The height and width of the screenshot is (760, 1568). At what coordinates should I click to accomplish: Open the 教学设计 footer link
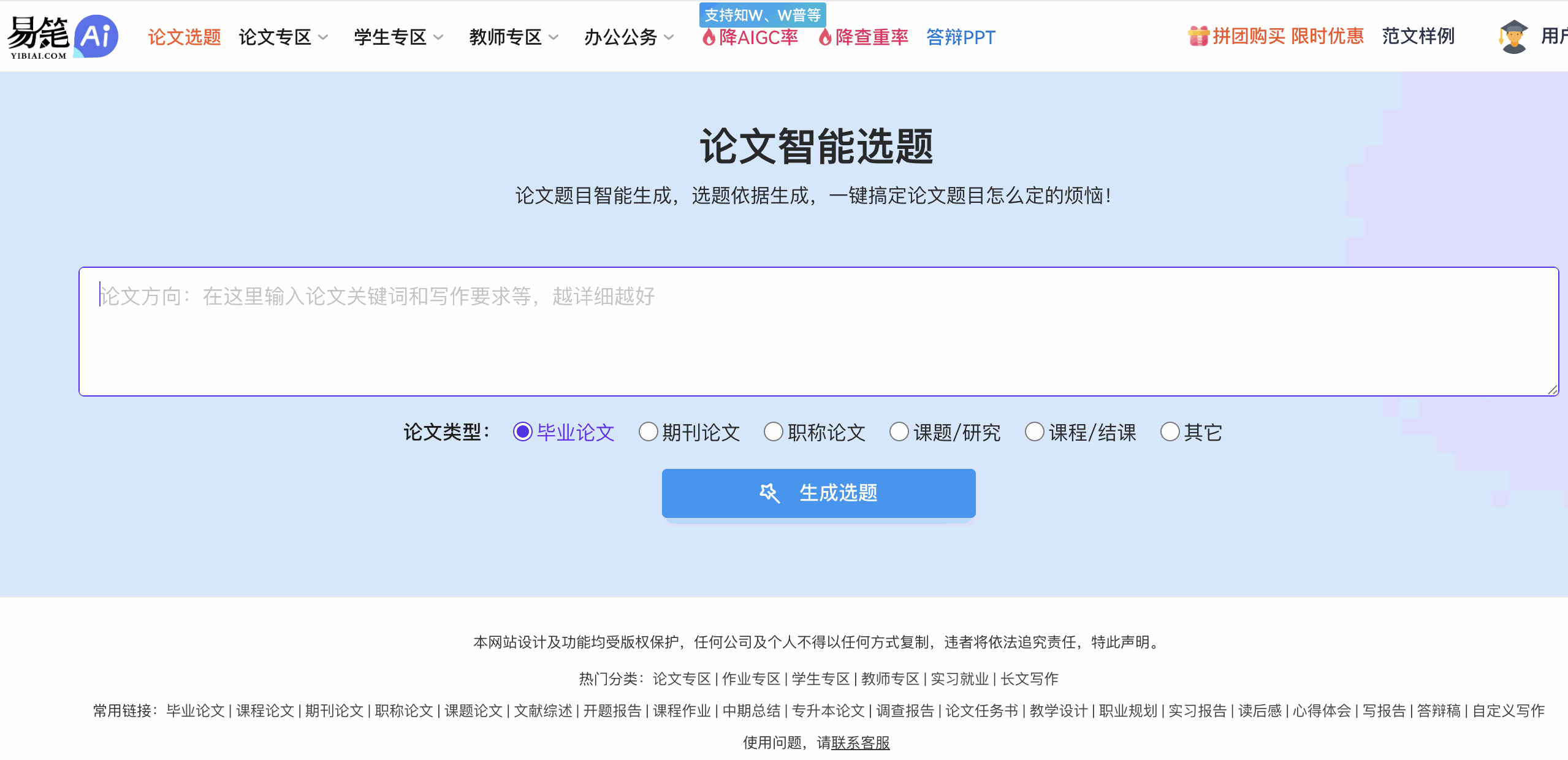coord(1059,711)
